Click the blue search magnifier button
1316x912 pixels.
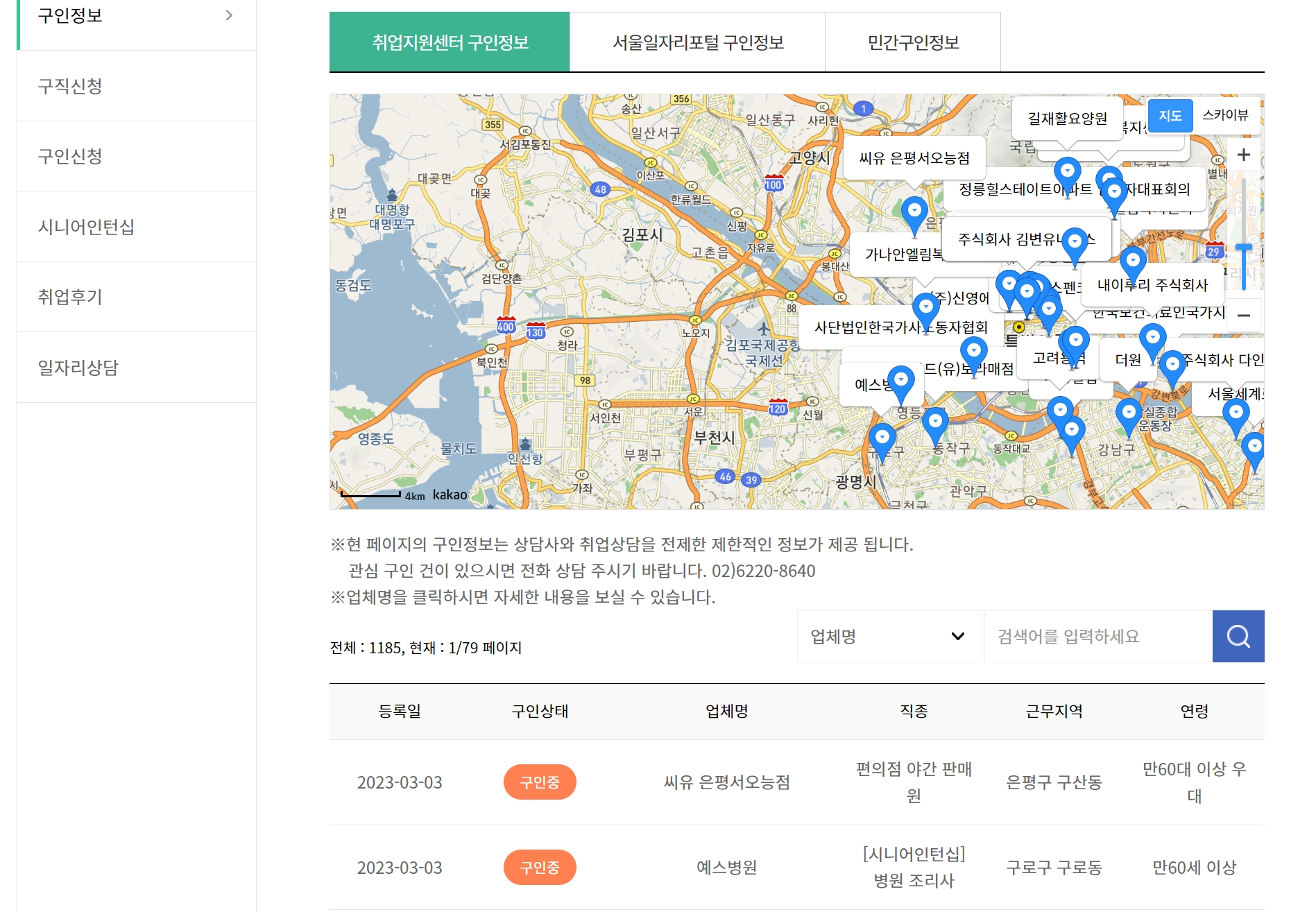(1238, 636)
